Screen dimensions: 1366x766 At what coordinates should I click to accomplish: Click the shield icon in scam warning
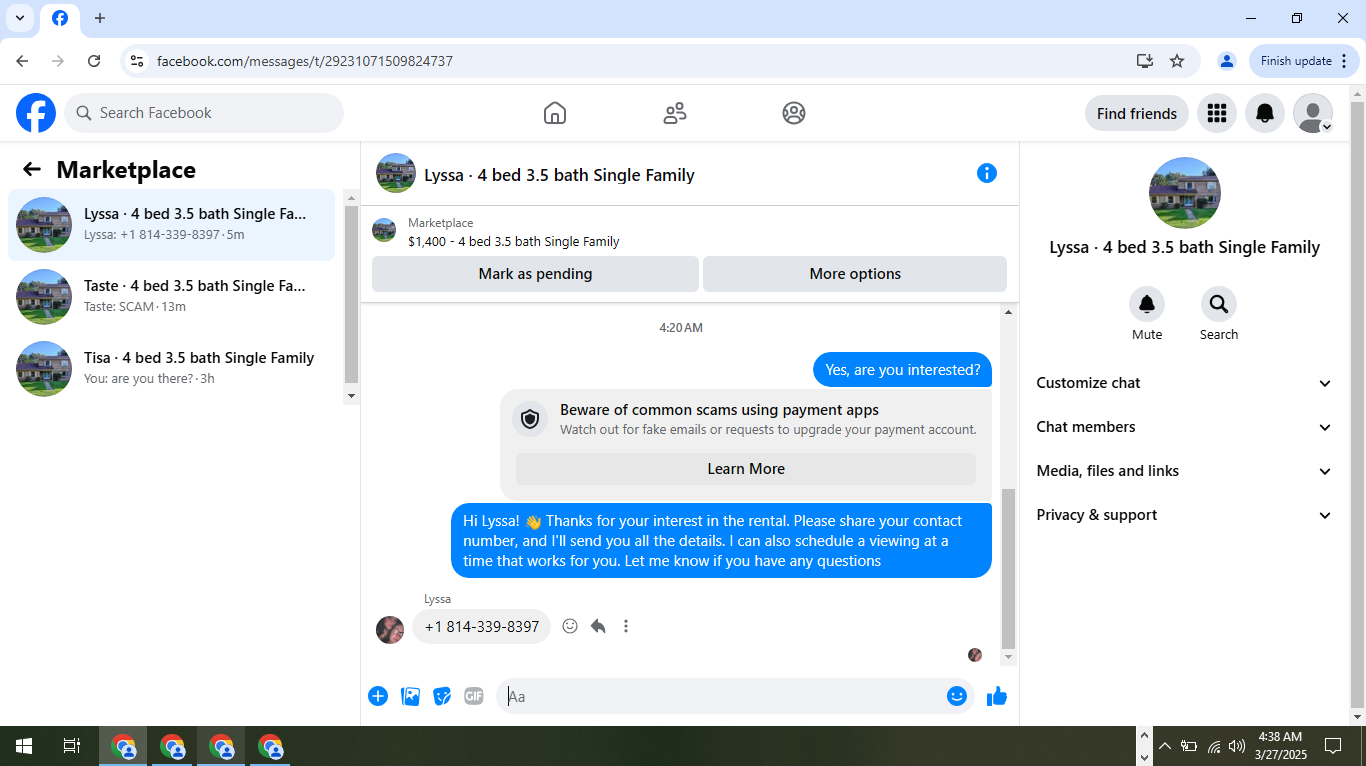coord(530,419)
